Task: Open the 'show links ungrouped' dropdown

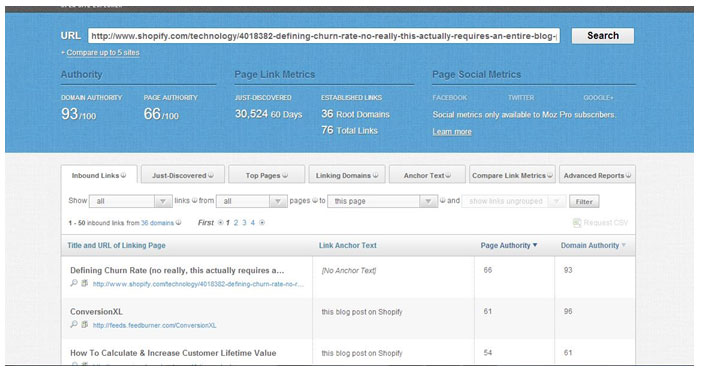Action: [x=514, y=201]
